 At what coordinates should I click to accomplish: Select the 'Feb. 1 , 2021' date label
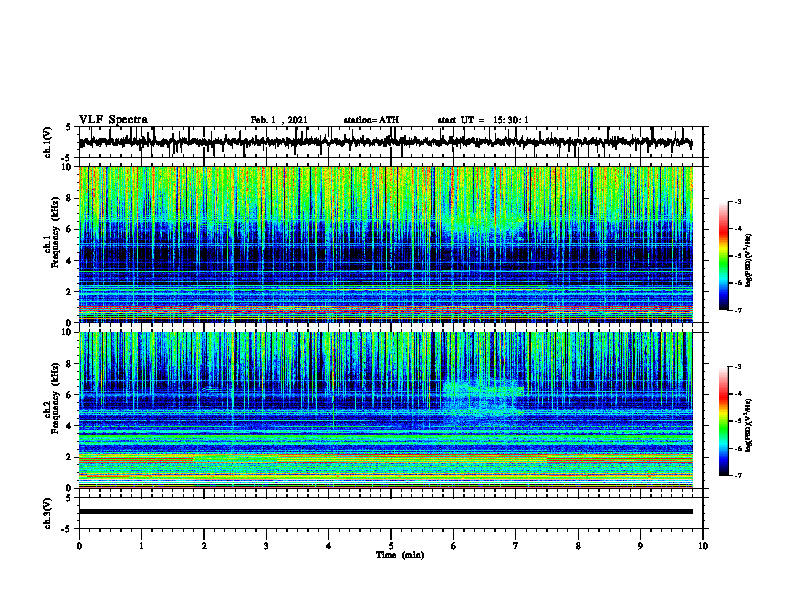click(x=279, y=120)
